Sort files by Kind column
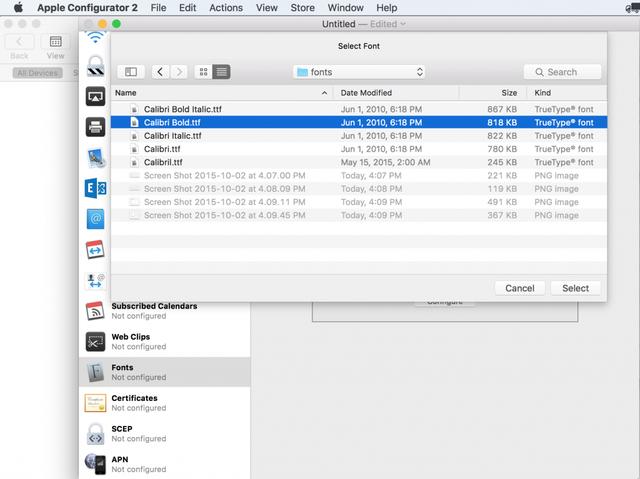 [567, 93]
